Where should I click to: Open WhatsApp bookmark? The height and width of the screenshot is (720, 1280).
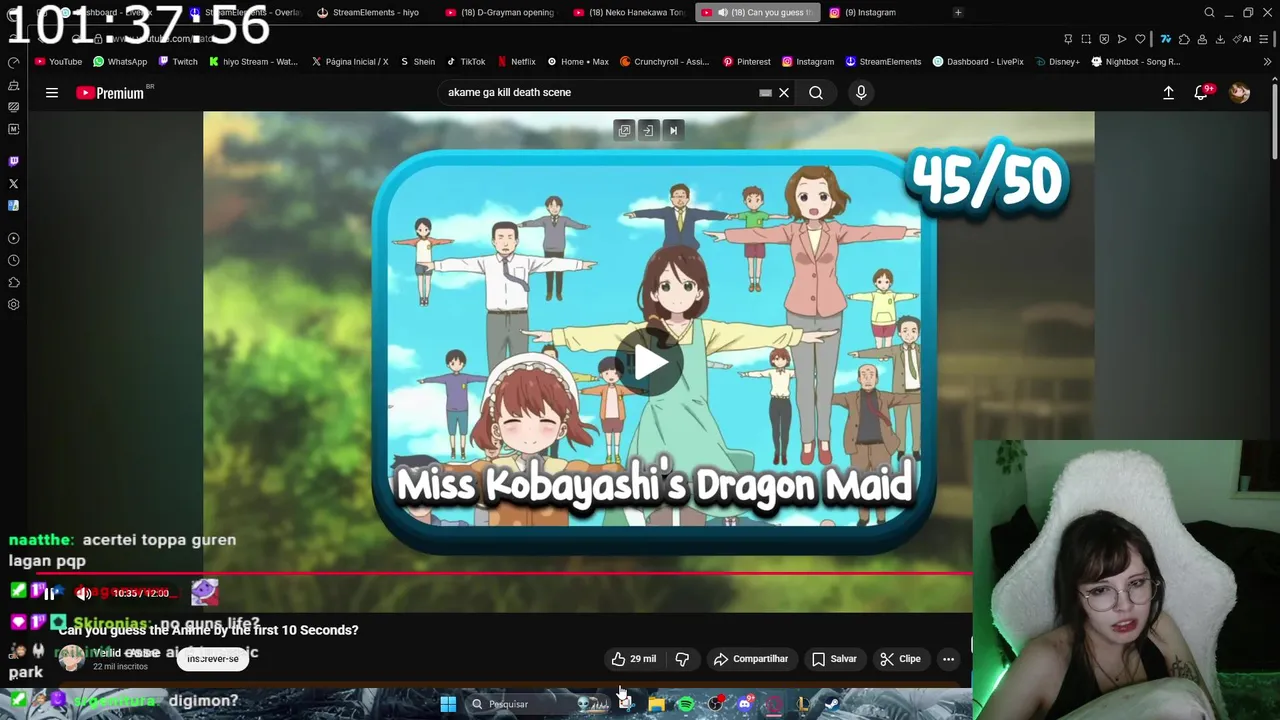120,62
